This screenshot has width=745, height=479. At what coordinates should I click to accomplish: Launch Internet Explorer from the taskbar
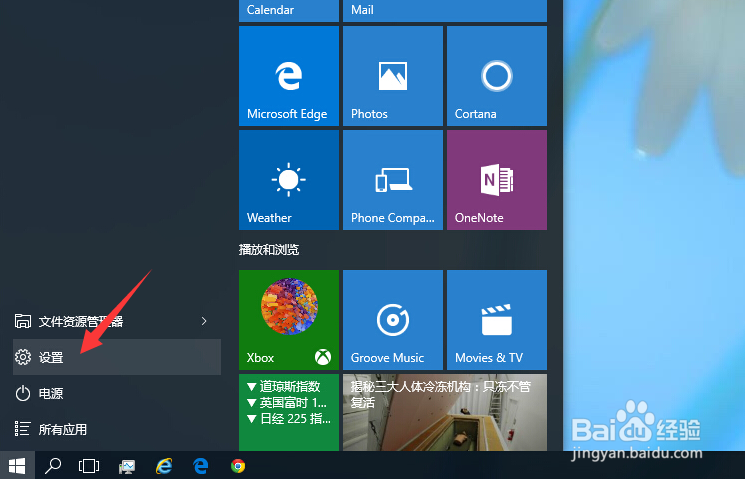(164, 466)
